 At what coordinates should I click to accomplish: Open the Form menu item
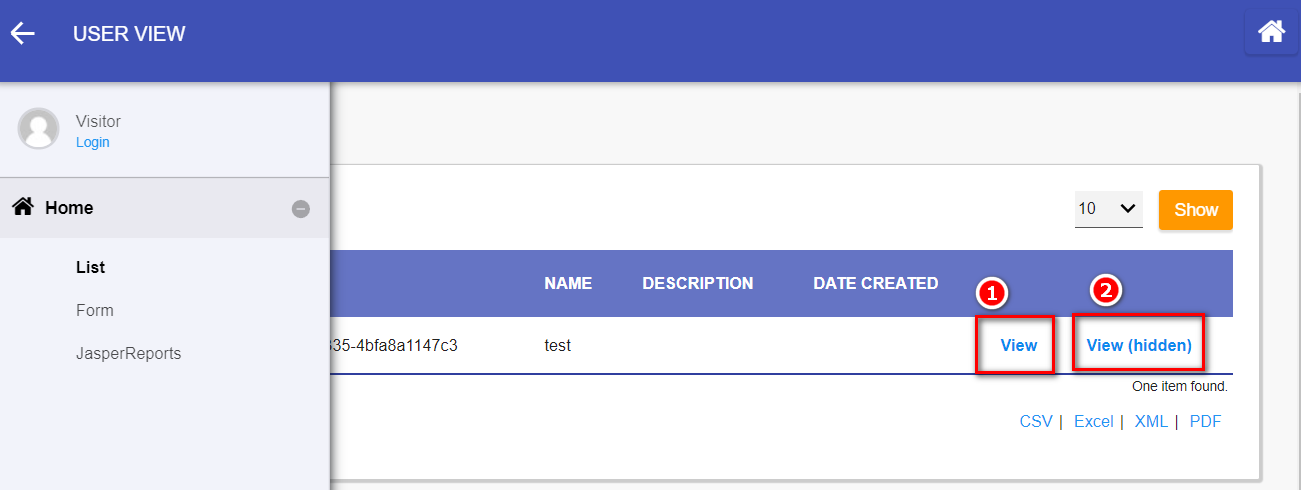tap(95, 310)
